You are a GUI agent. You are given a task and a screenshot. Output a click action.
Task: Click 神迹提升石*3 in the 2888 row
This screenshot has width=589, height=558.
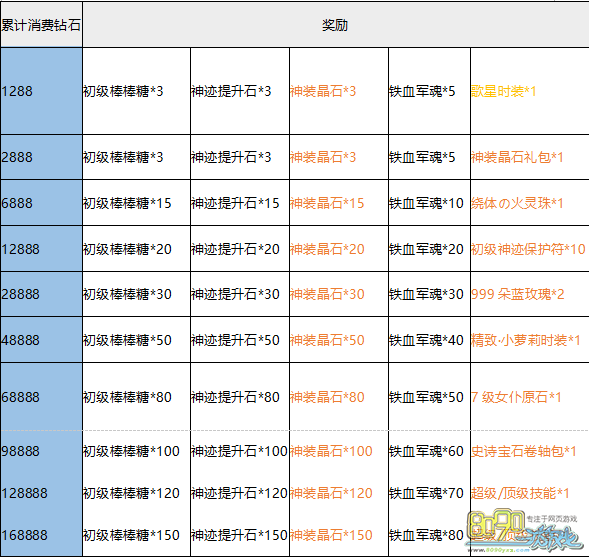240,157
